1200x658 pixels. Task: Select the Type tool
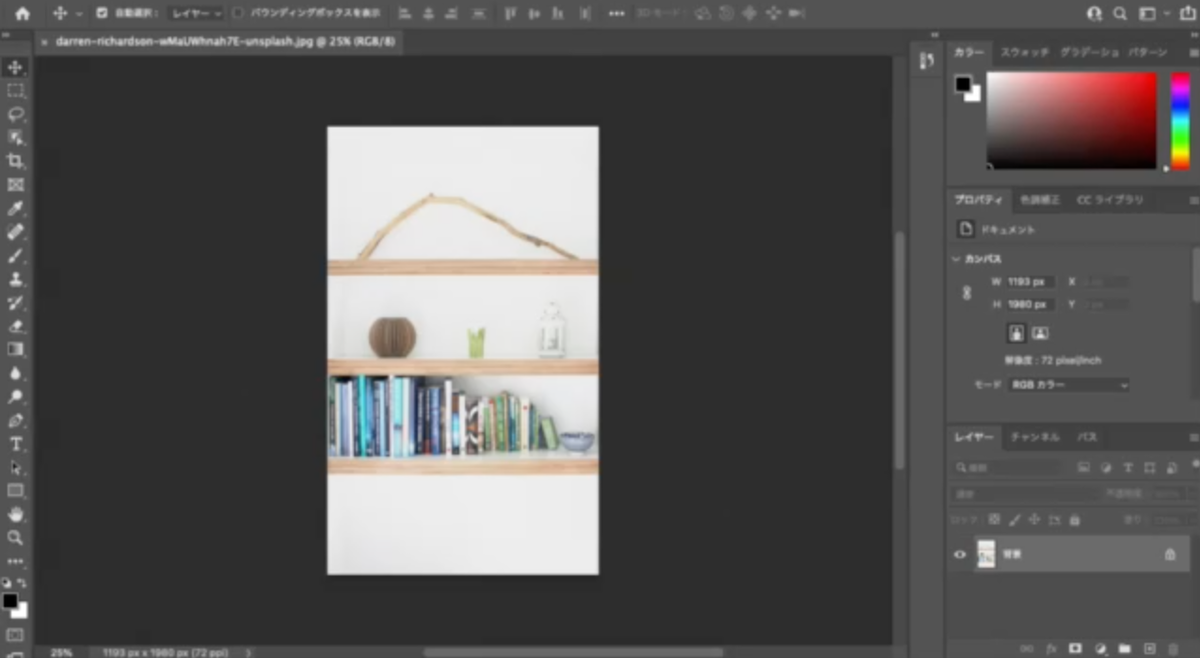[15, 444]
